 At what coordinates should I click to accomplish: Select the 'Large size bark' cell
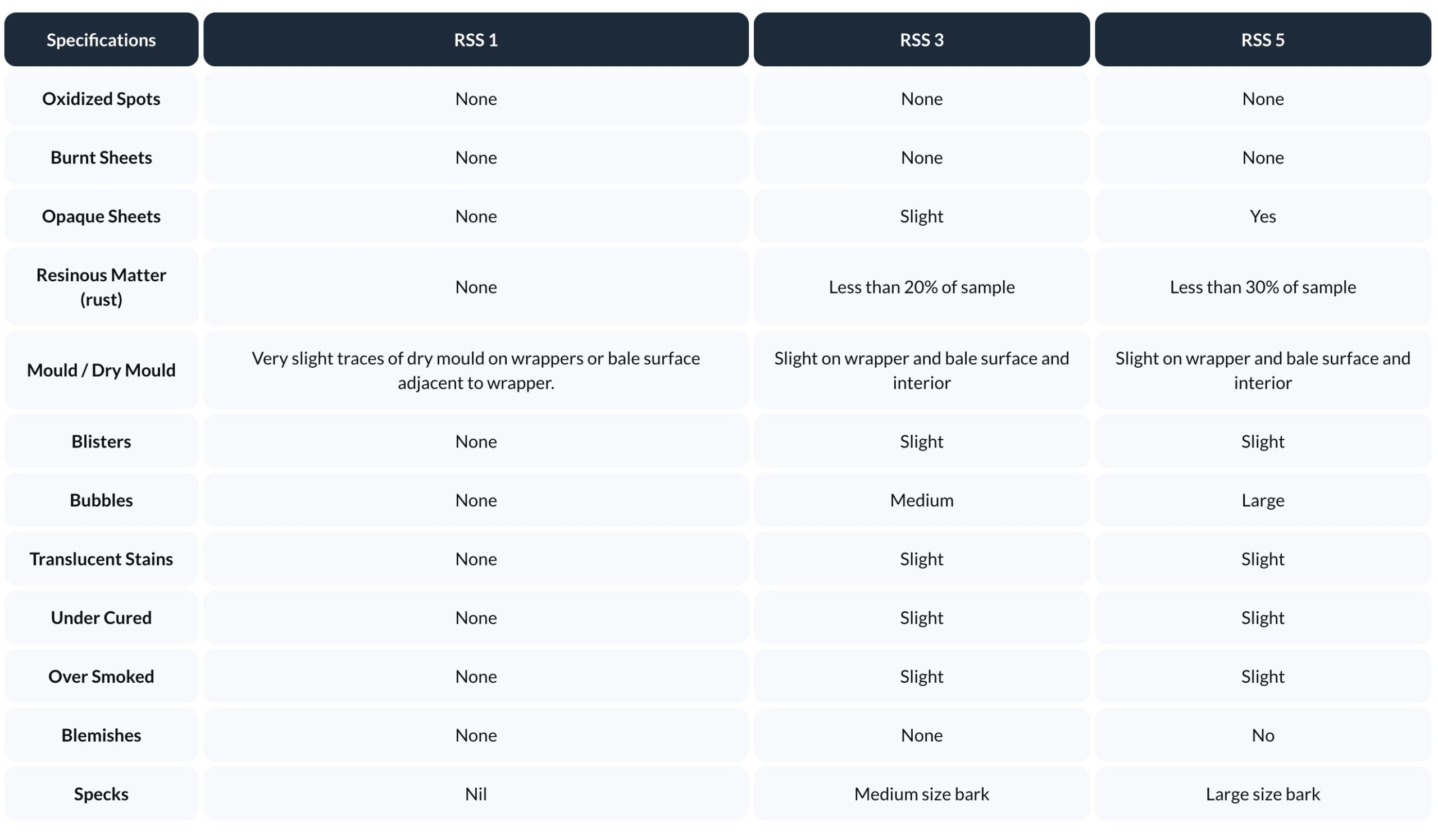1262,794
